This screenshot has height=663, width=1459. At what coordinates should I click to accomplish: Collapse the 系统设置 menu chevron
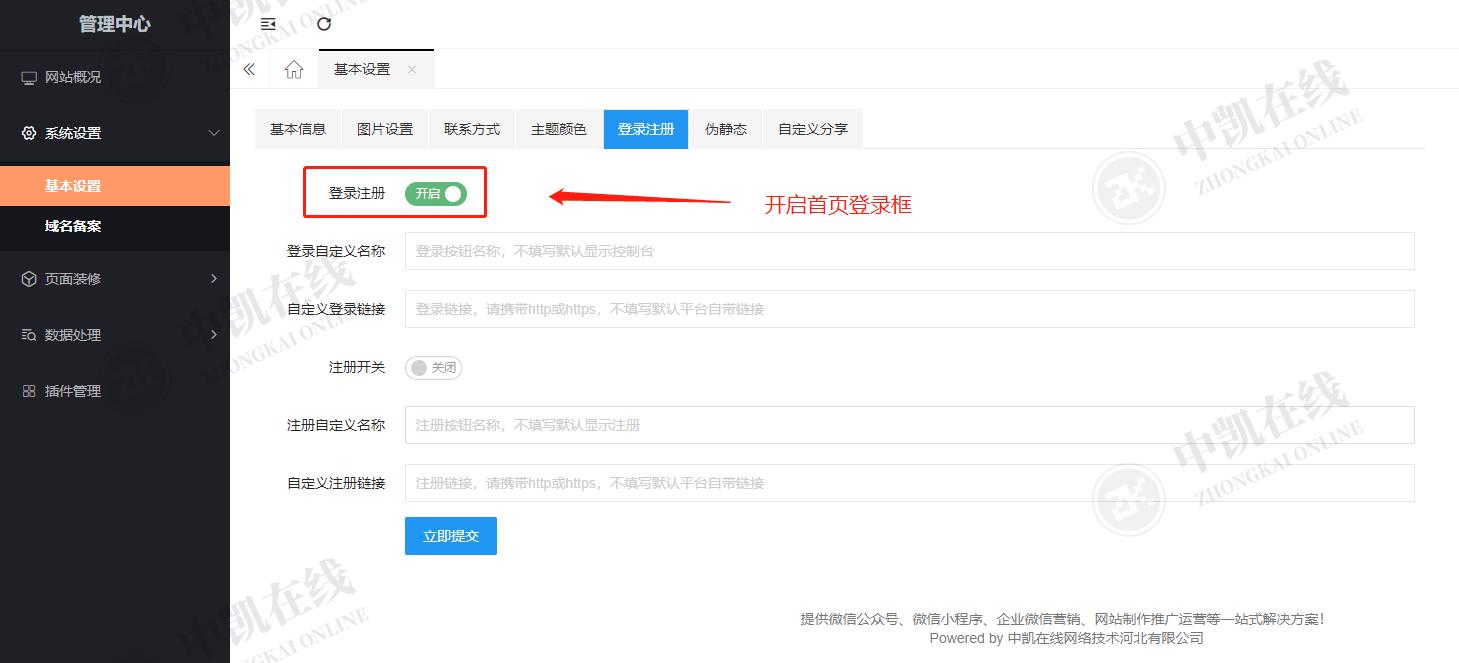tap(213, 133)
